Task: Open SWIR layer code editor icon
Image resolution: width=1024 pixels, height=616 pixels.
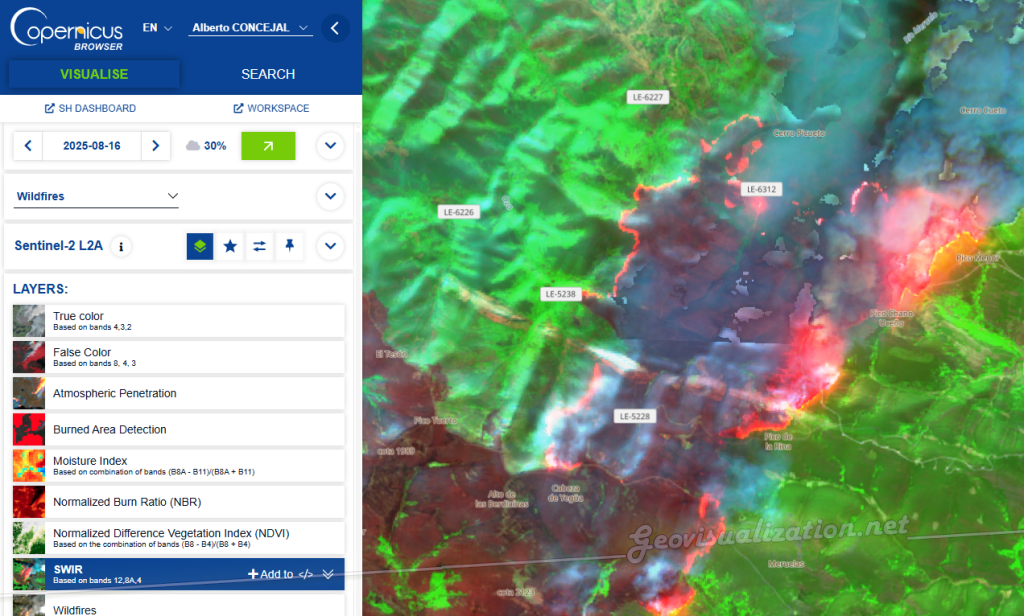Action: pos(306,574)
